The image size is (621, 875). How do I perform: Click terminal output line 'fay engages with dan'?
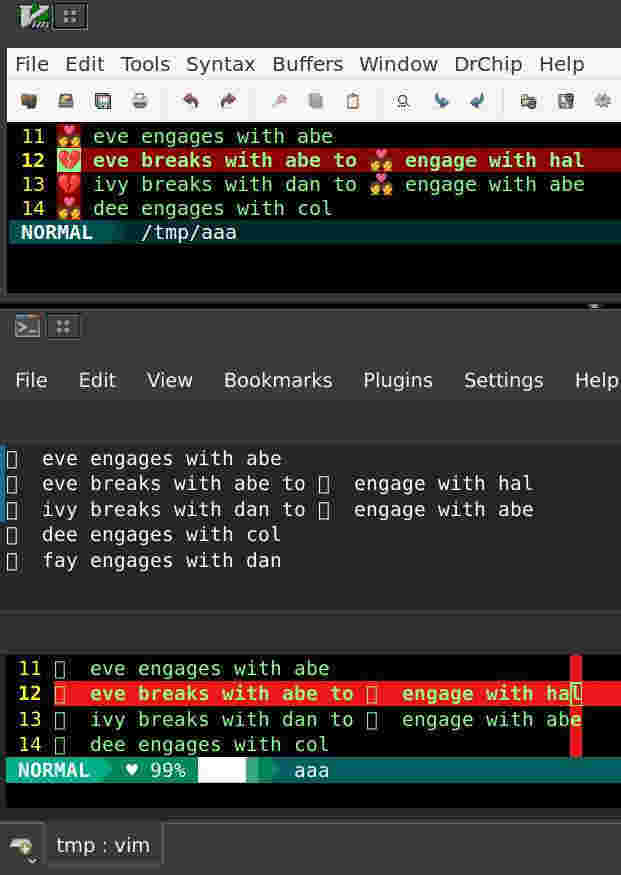point(161,561)
